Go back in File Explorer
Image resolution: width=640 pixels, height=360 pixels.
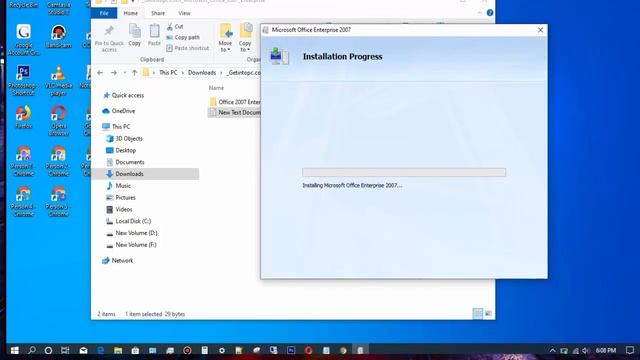pyautogui.click(x=100, y=73)
